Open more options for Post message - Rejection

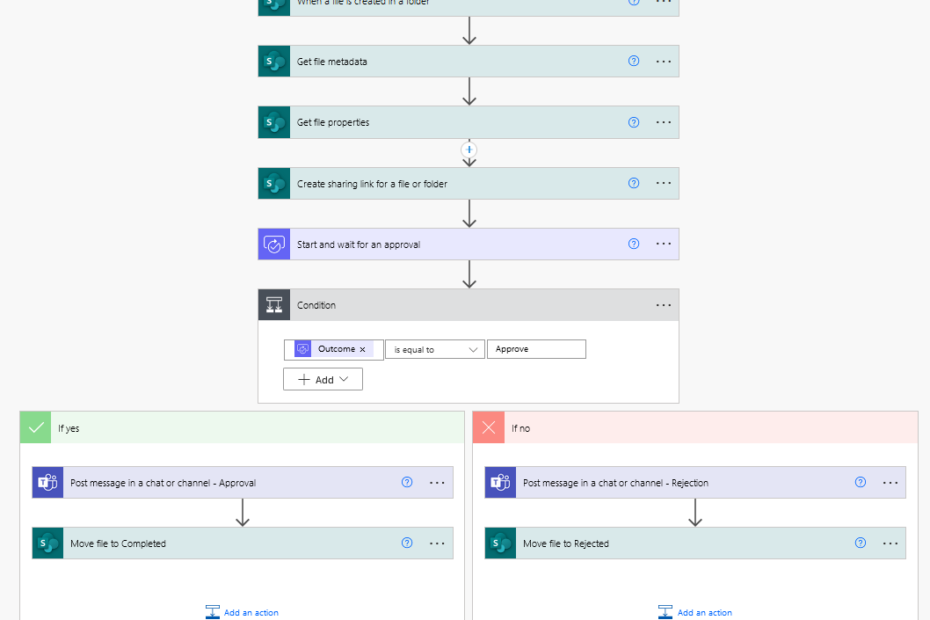[x=890, y=483]
